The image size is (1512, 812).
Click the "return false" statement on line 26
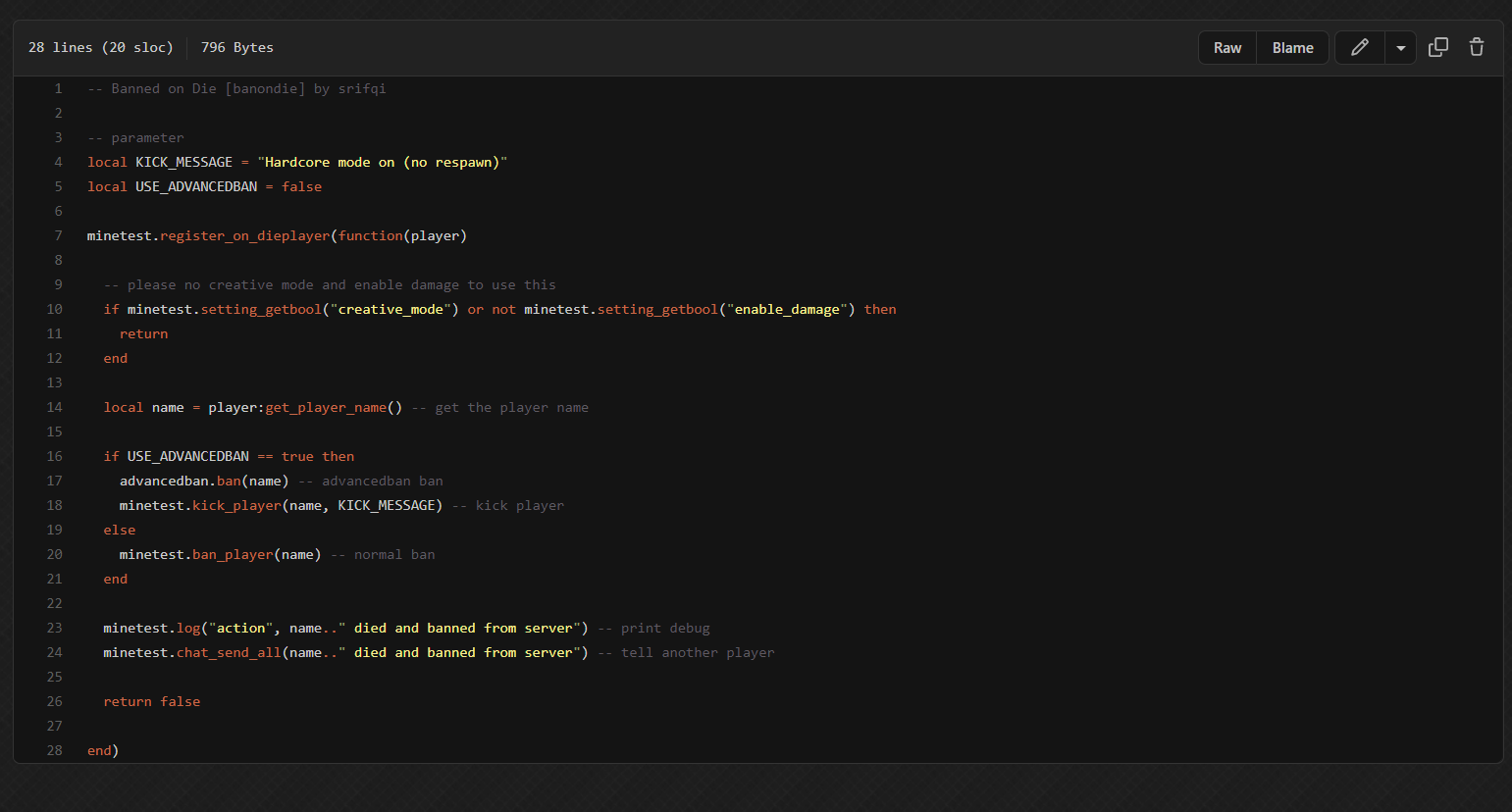[151, 701]
